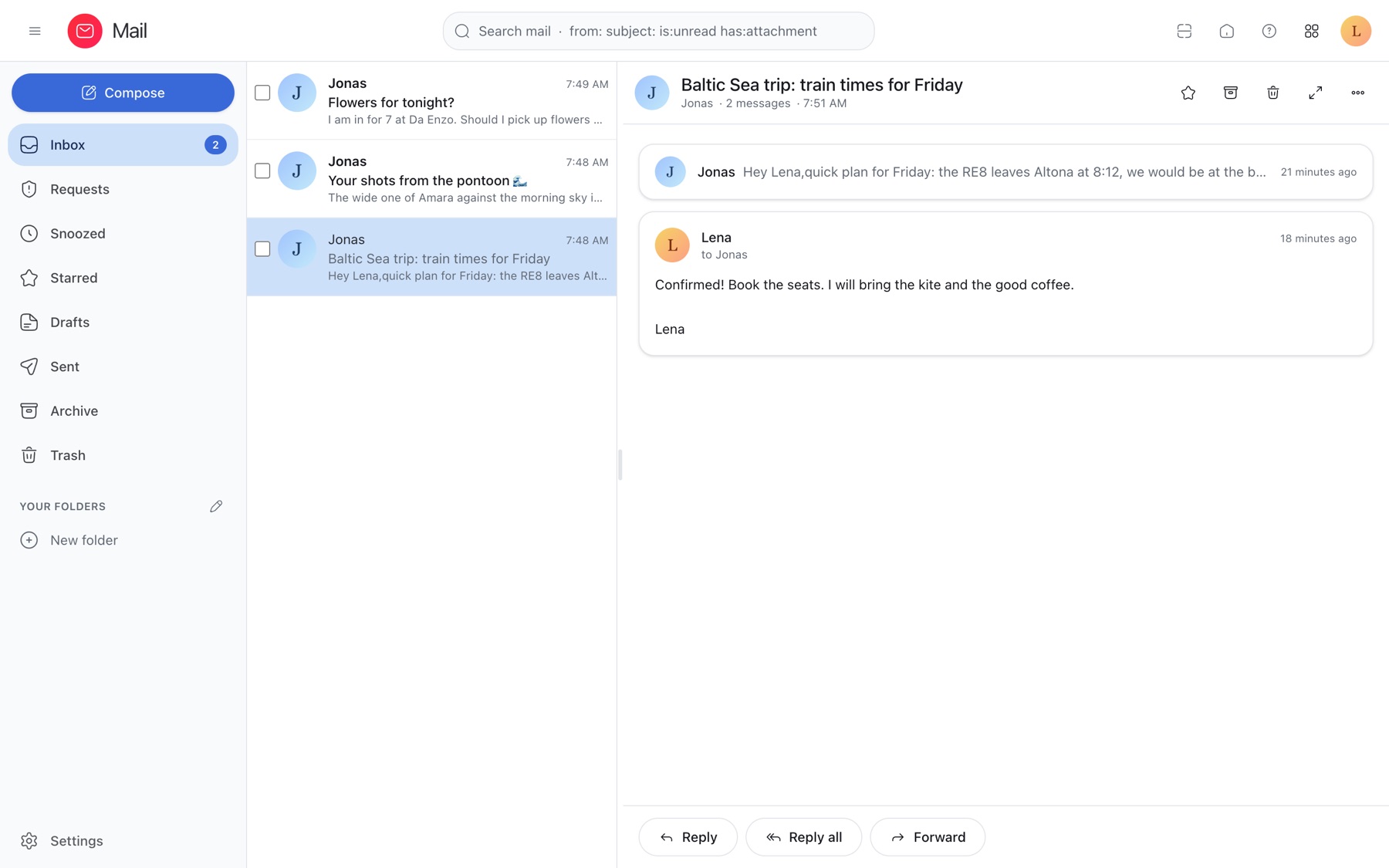Viewport: 1389px width, 868px height.
Task: Click the Reply button
Action: 688,837
